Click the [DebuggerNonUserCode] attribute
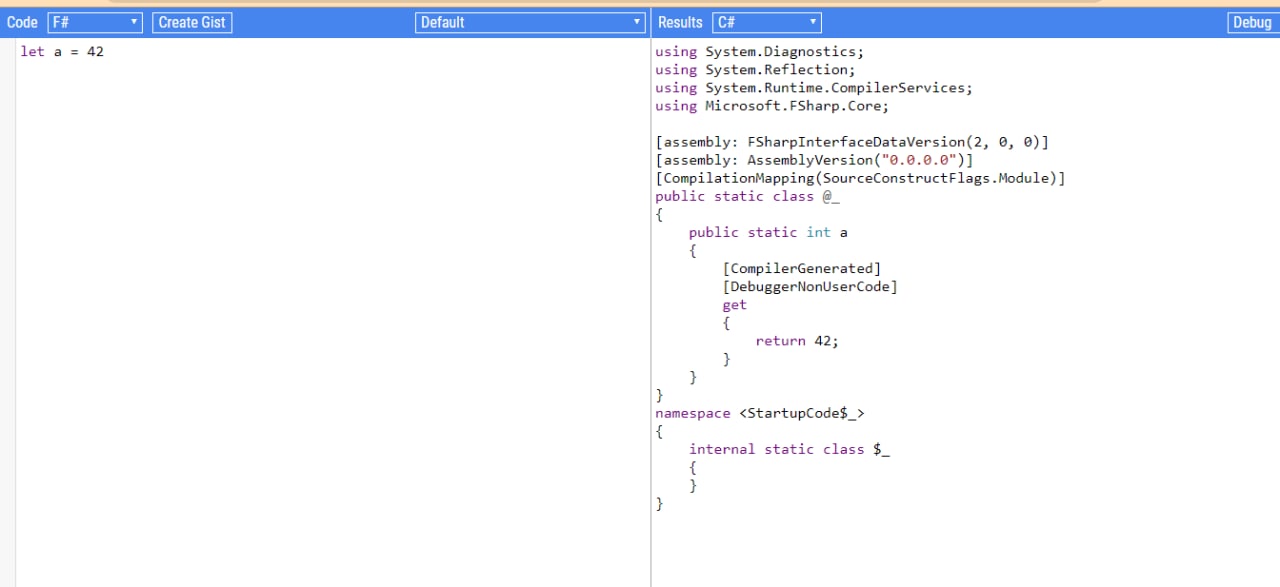 pos(810,286)
